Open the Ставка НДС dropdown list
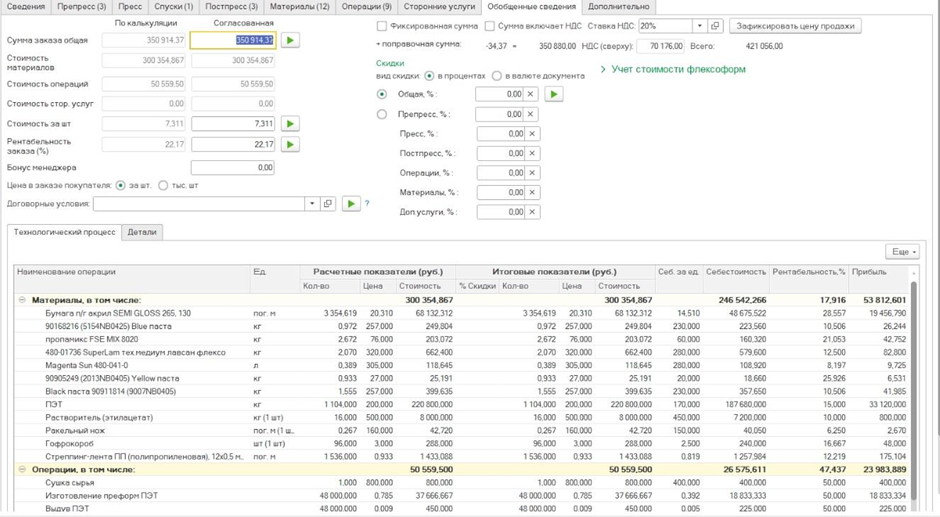The width and height of the screenshot is (940, 517). pyautogui.click(x=698, y=26)
